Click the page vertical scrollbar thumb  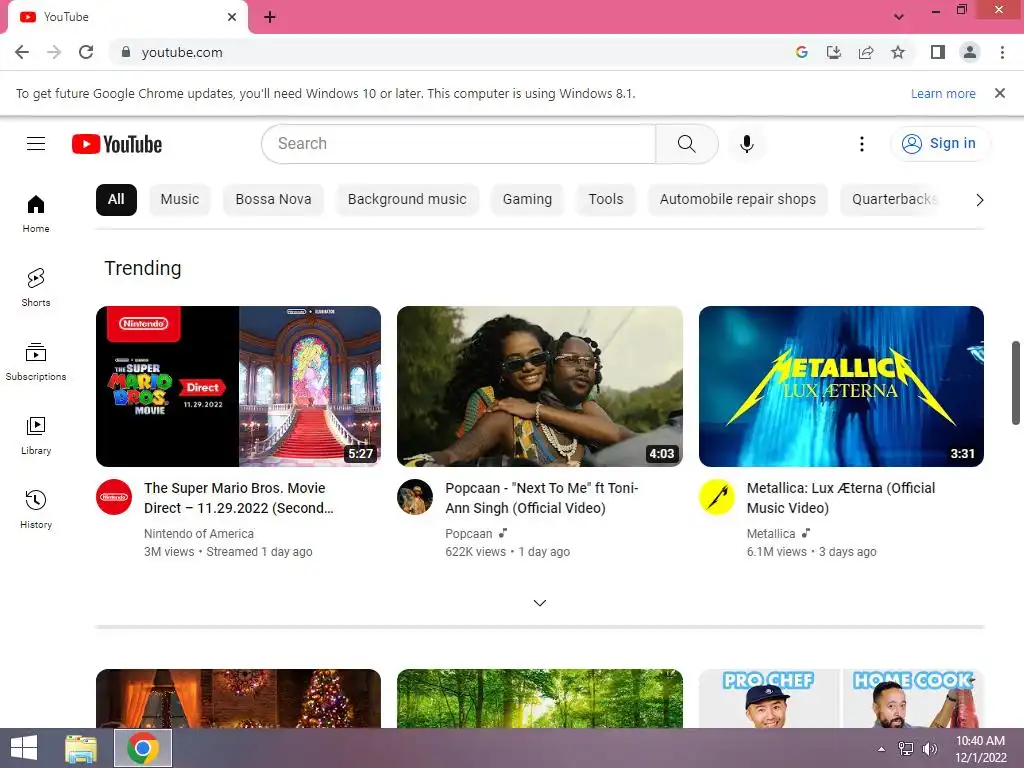[1016, 383]
